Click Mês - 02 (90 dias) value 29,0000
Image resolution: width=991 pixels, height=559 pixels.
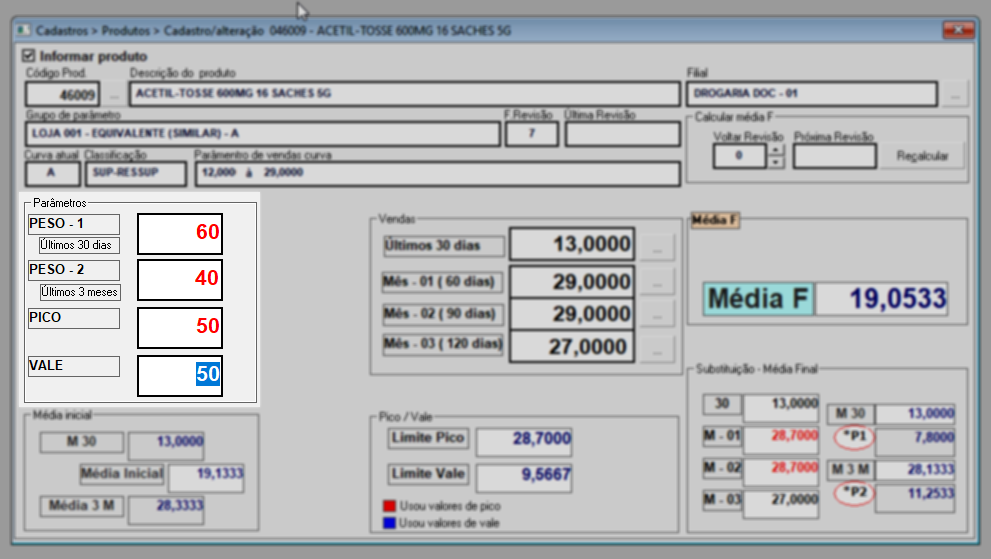click(572, 314)
